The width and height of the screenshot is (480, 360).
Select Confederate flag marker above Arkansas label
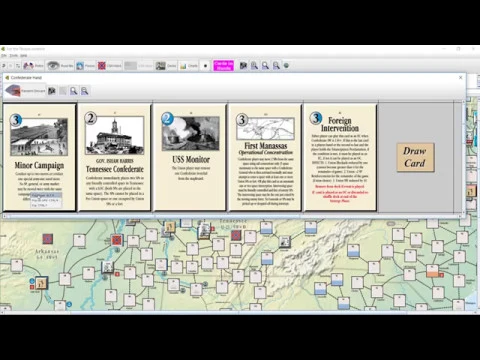[48, 239]
